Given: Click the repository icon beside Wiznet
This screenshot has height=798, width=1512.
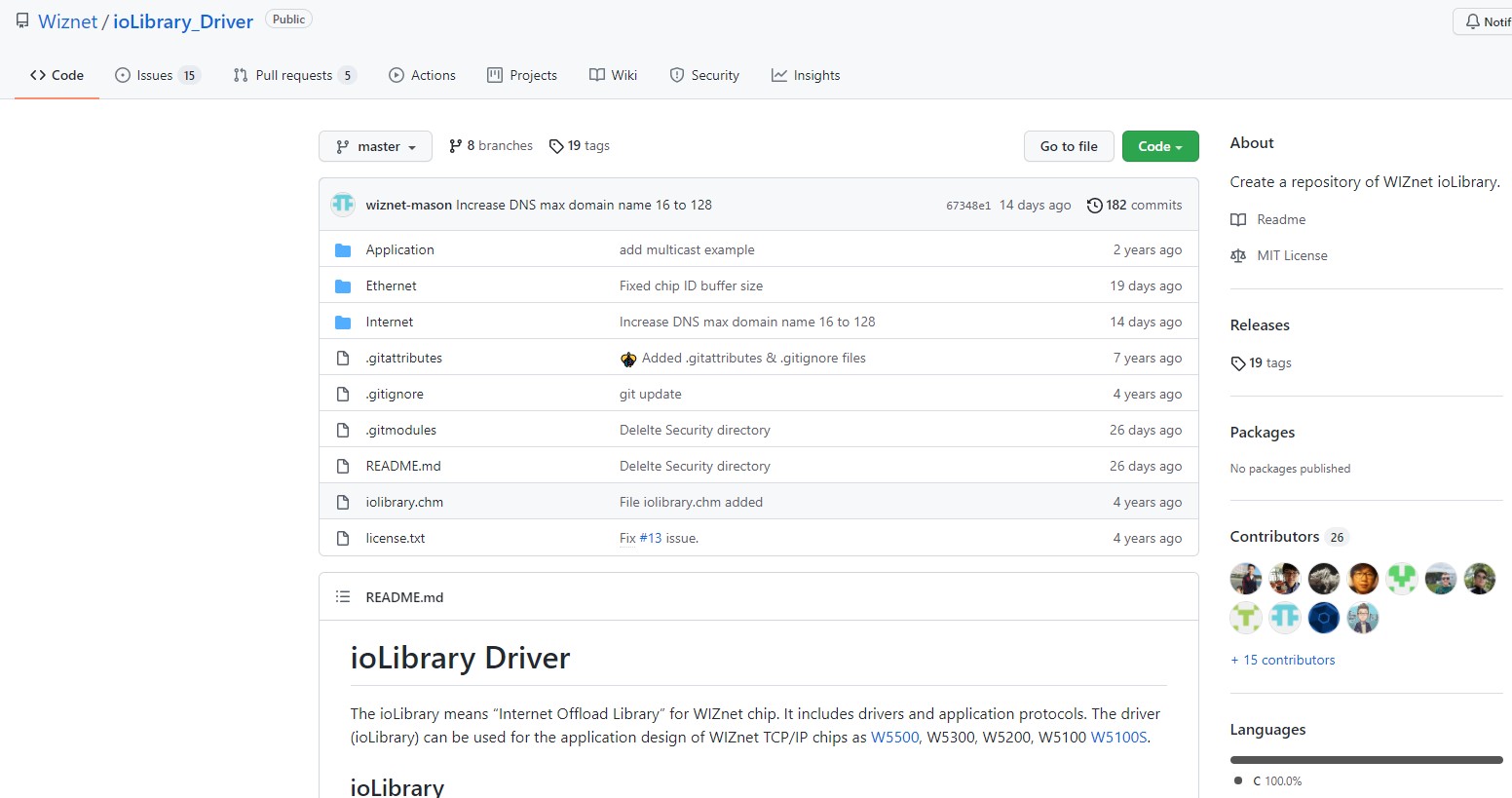Looking at the screenshot, I should tap(22, 20).
